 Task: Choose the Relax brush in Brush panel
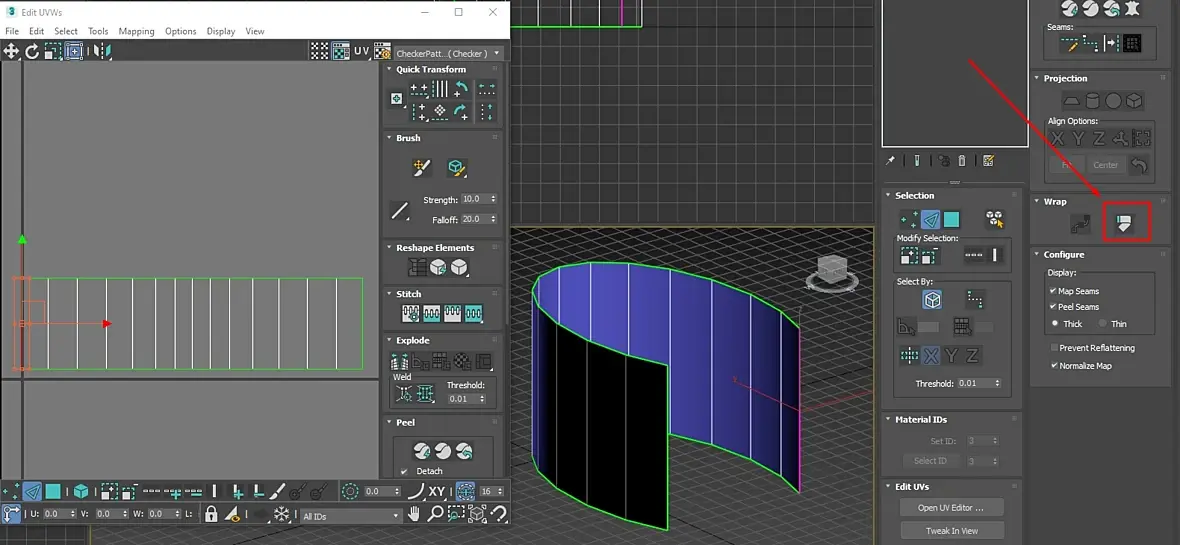point(457,168)
